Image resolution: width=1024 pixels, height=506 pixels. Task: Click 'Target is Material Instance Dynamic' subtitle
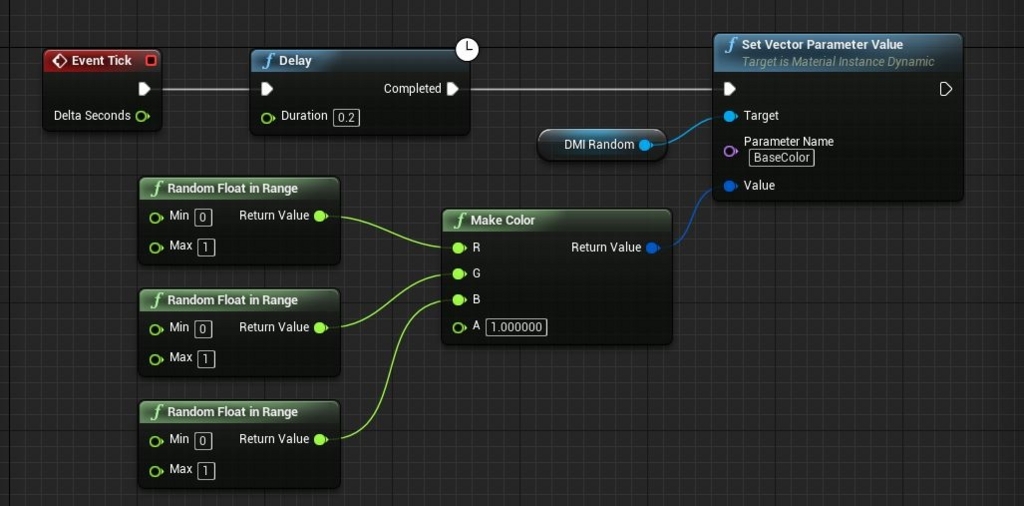(x=838, y=62)
